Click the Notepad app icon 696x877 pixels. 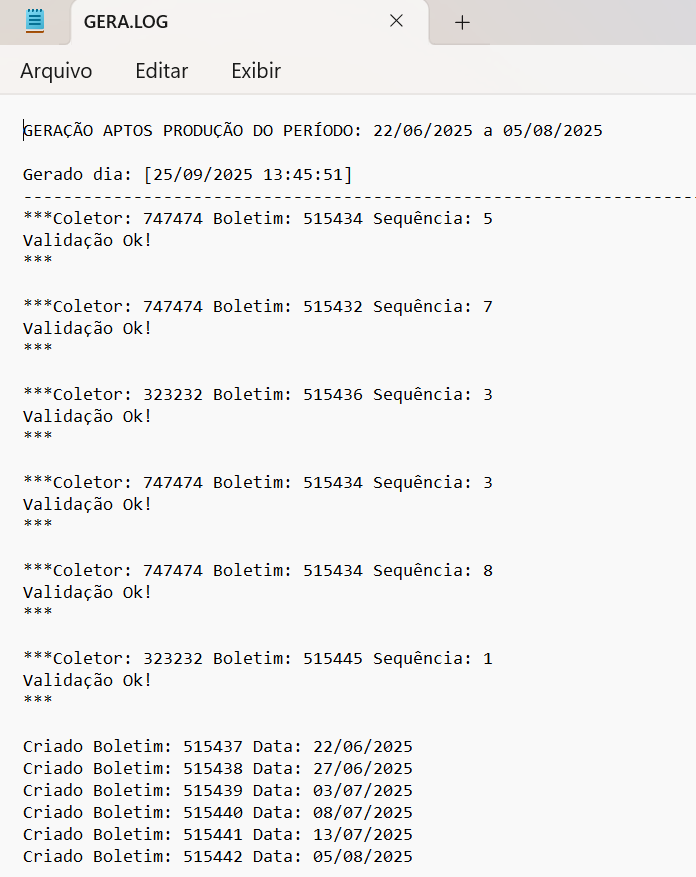point(35,21)
